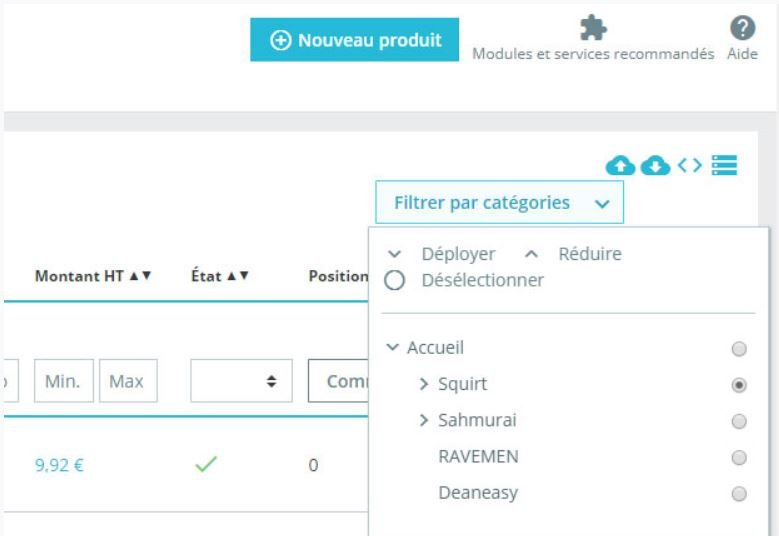Click the cloud download export icon

pos(655,165)
